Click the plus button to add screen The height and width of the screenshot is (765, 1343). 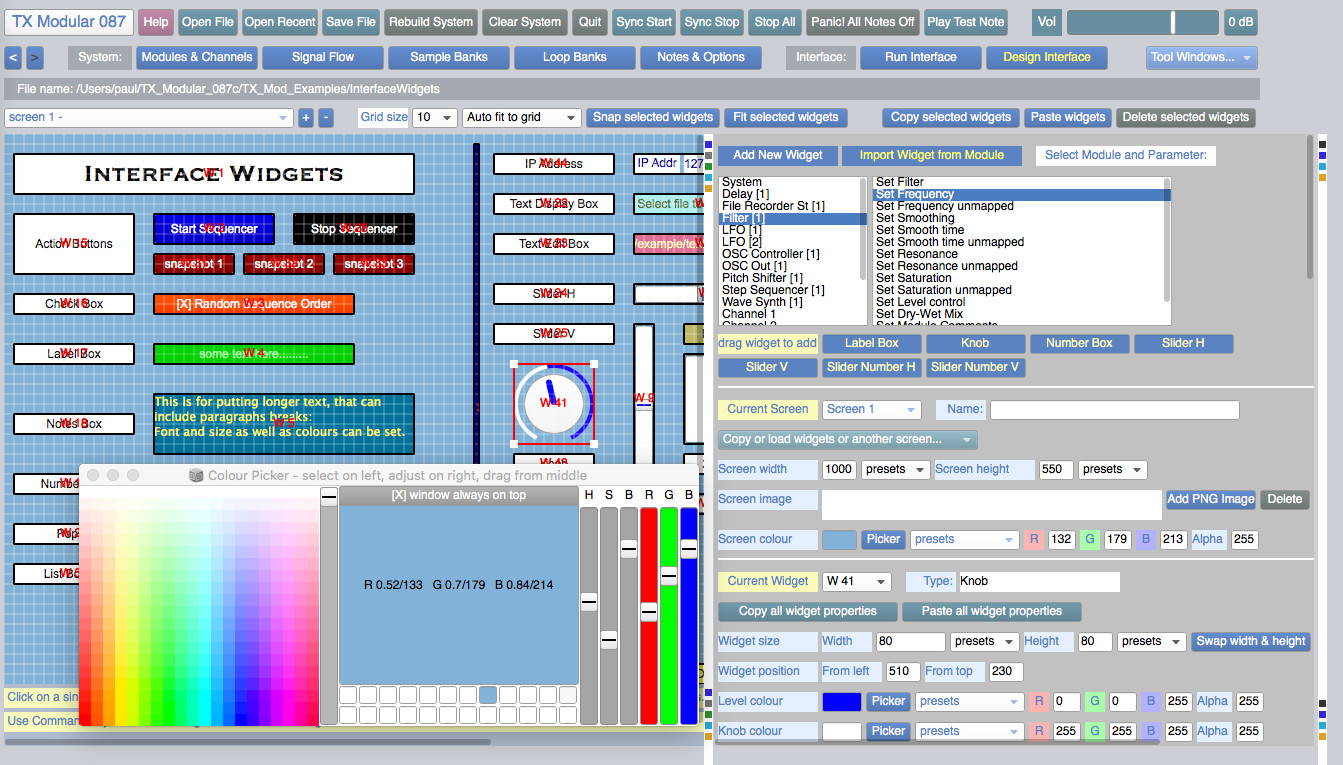coord(306,118)
